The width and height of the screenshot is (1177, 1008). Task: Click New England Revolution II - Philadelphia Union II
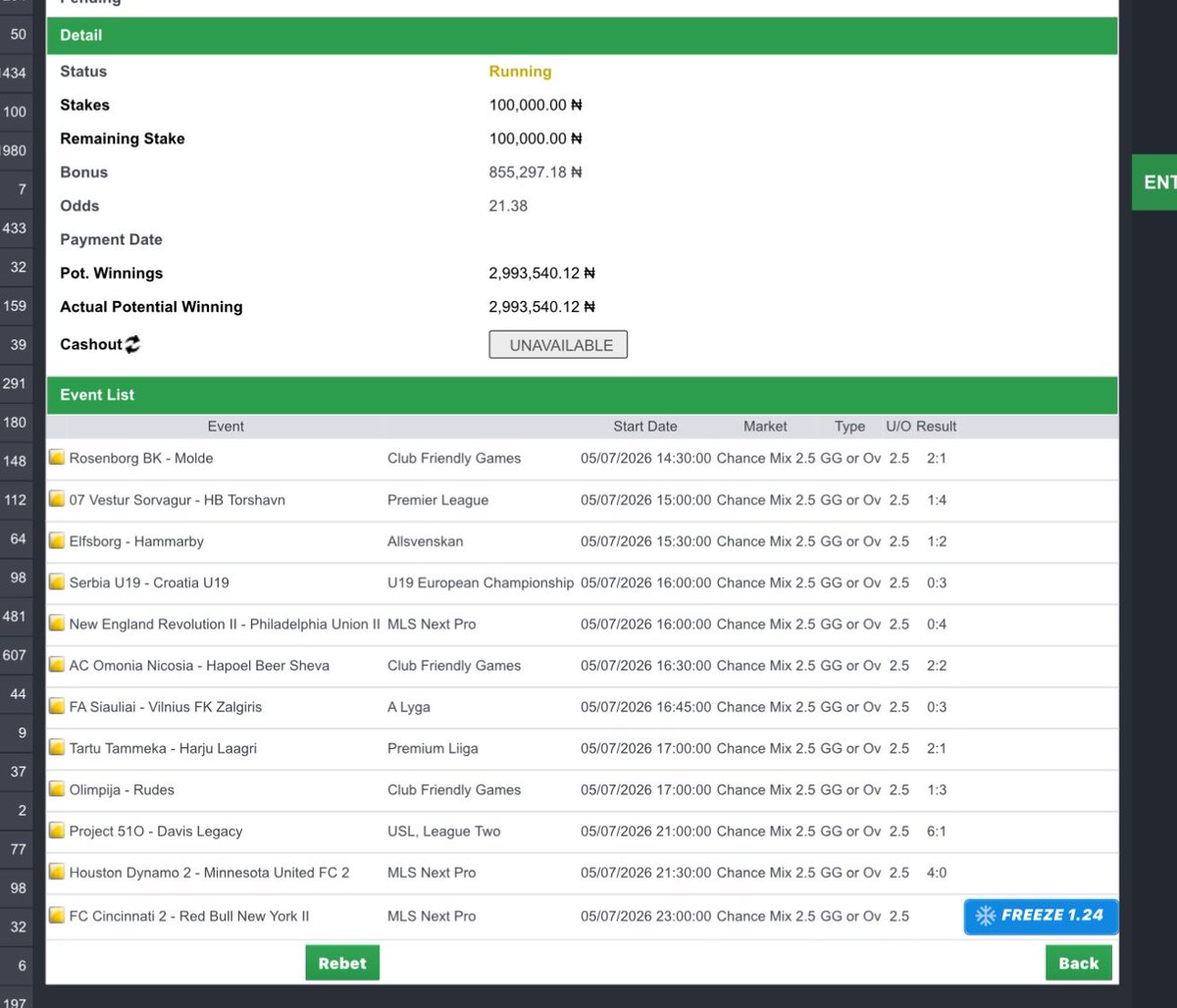pyautogui.click(x=225, y=624)
